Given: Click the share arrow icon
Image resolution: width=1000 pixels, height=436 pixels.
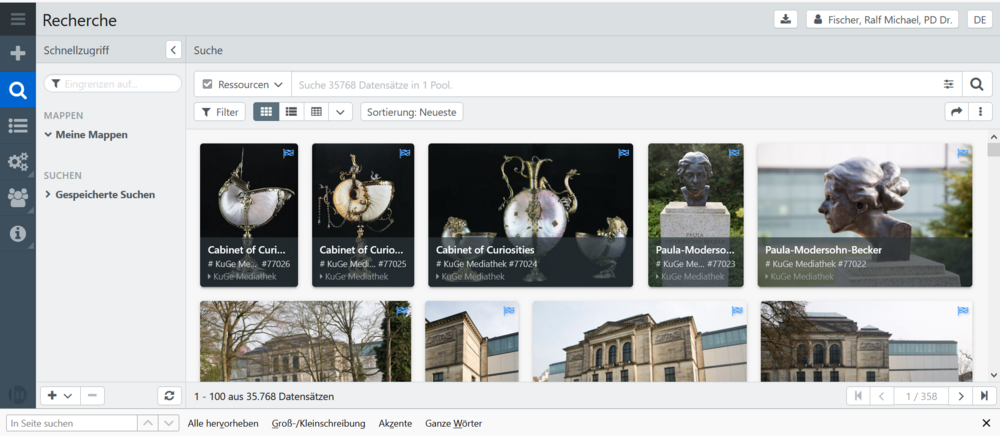Looking at the screenshot, I should pyautogui.click(x=956, y=112).
